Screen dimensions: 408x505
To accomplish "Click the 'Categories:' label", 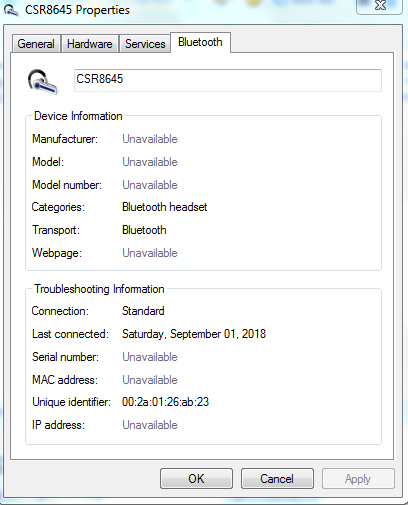I will pos(58,207).
